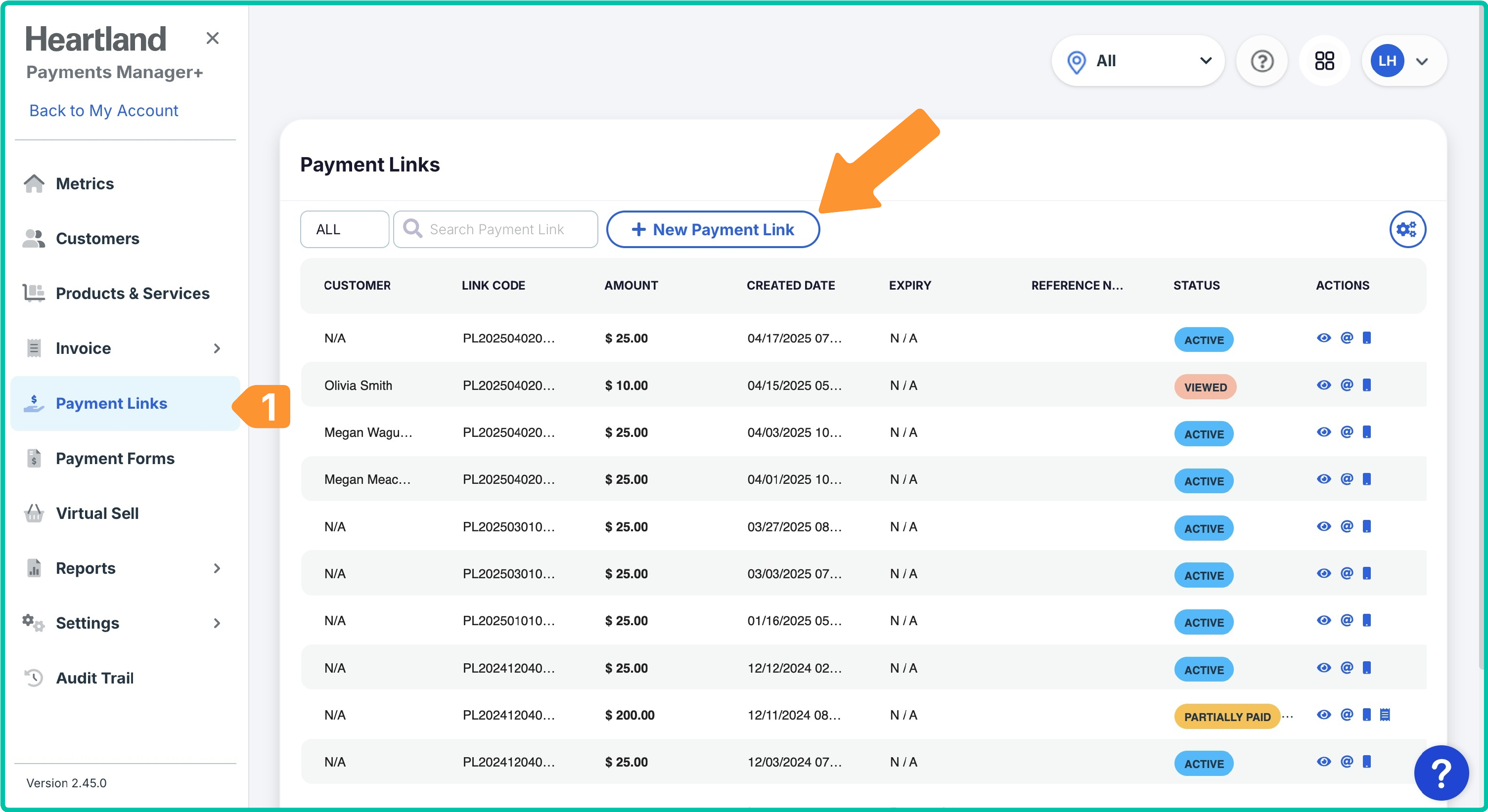Open the floating blue help button
This screenshot has height=812, width=1488.
[1441, 773]
